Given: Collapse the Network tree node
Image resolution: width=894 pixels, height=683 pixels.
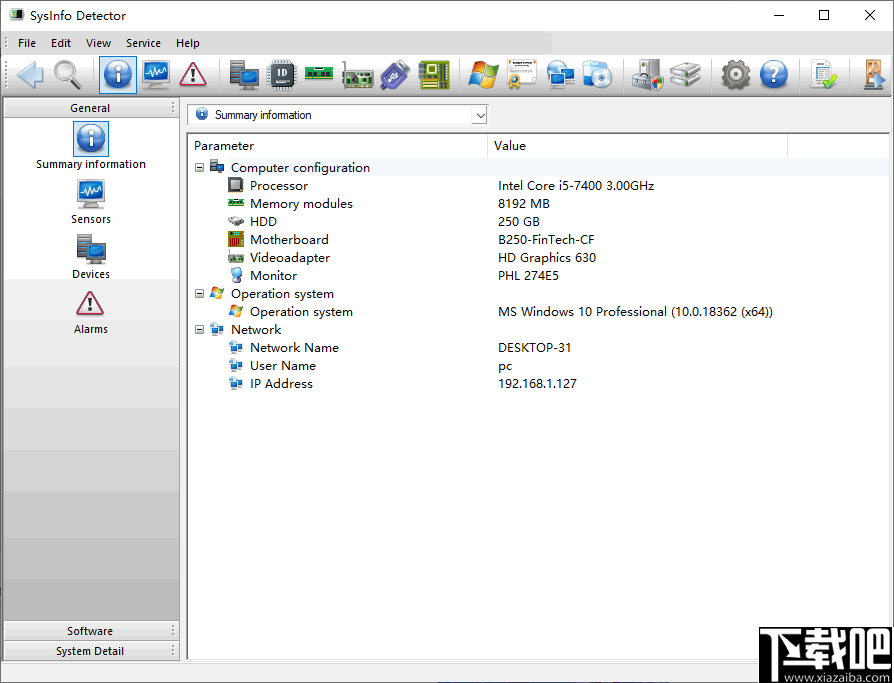Looking at the screenshot, I should [x=199, y=330].
